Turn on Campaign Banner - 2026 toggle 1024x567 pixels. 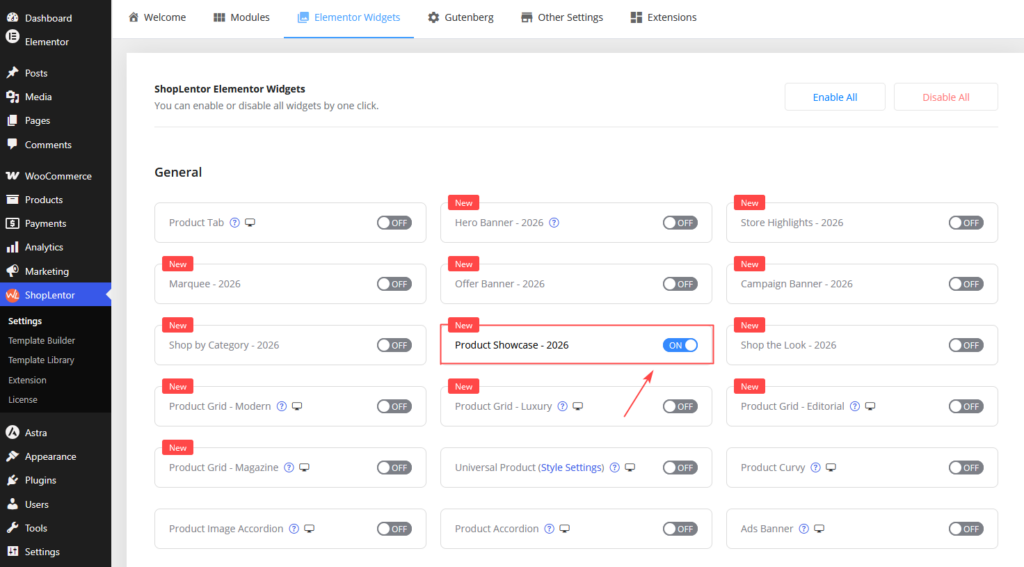point(966,284)
